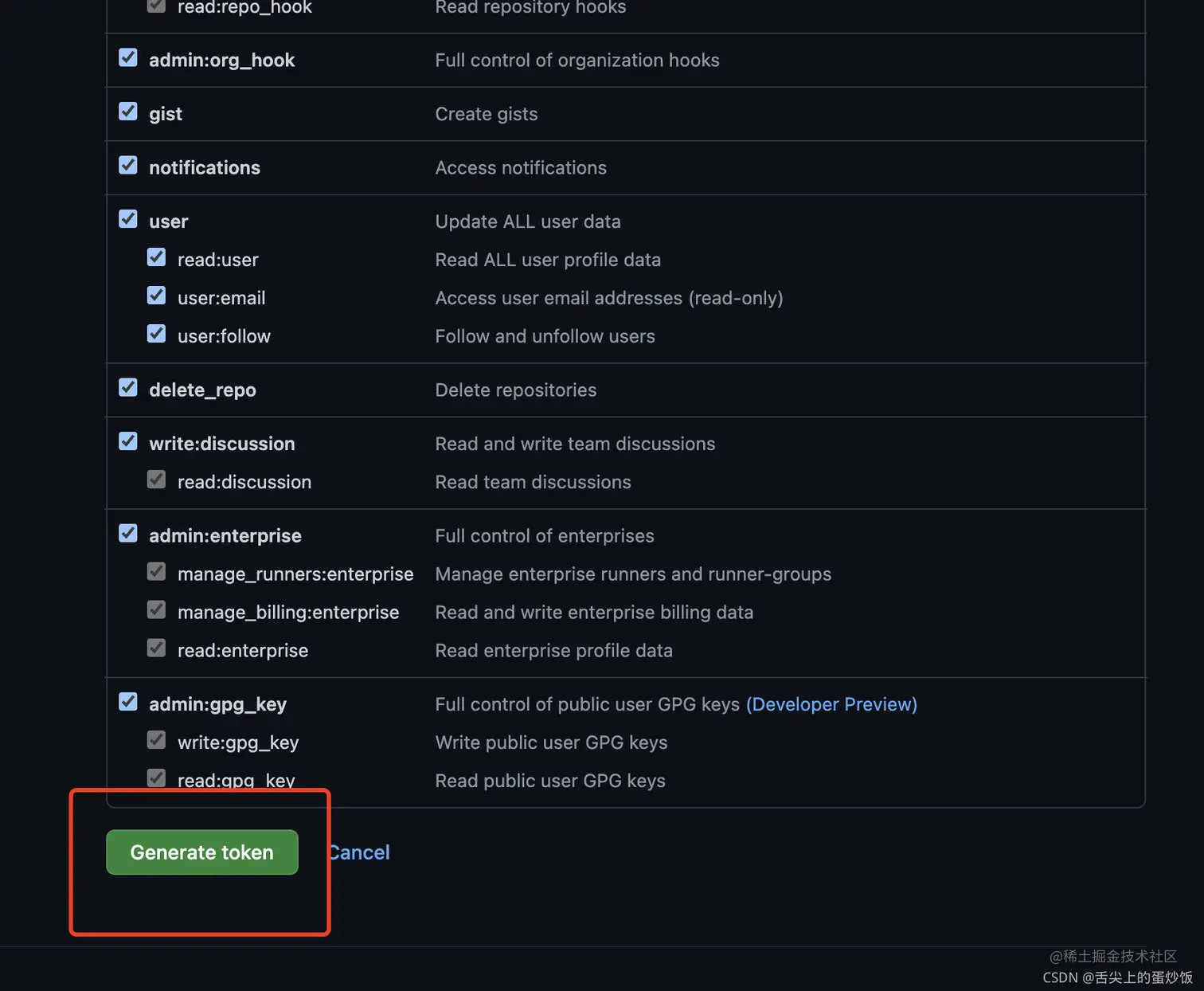Toggle the notifications scope checkbox
Viewport: 1204px width, 991px height.
[128, 166]
